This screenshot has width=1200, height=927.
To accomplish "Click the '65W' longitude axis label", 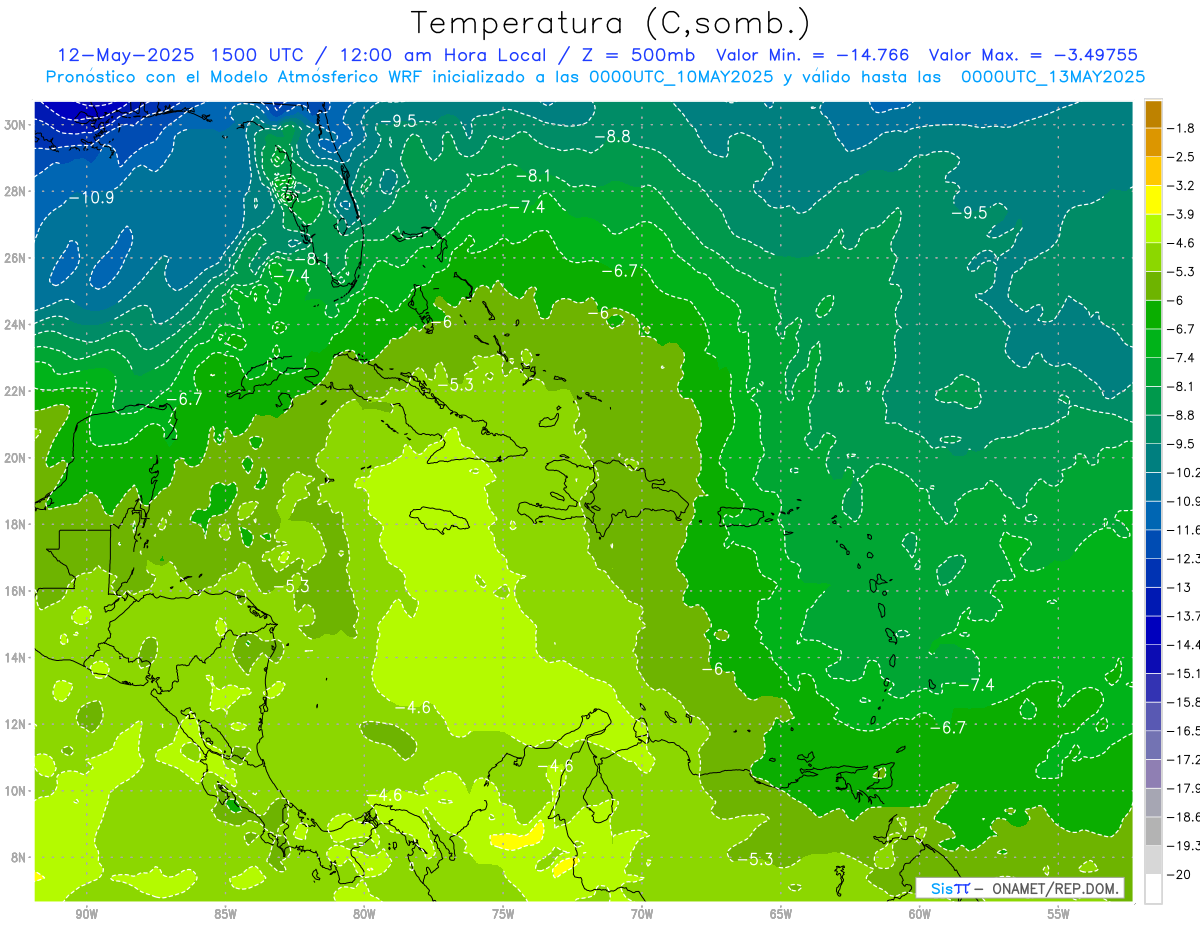I will [x=781, y=914].
